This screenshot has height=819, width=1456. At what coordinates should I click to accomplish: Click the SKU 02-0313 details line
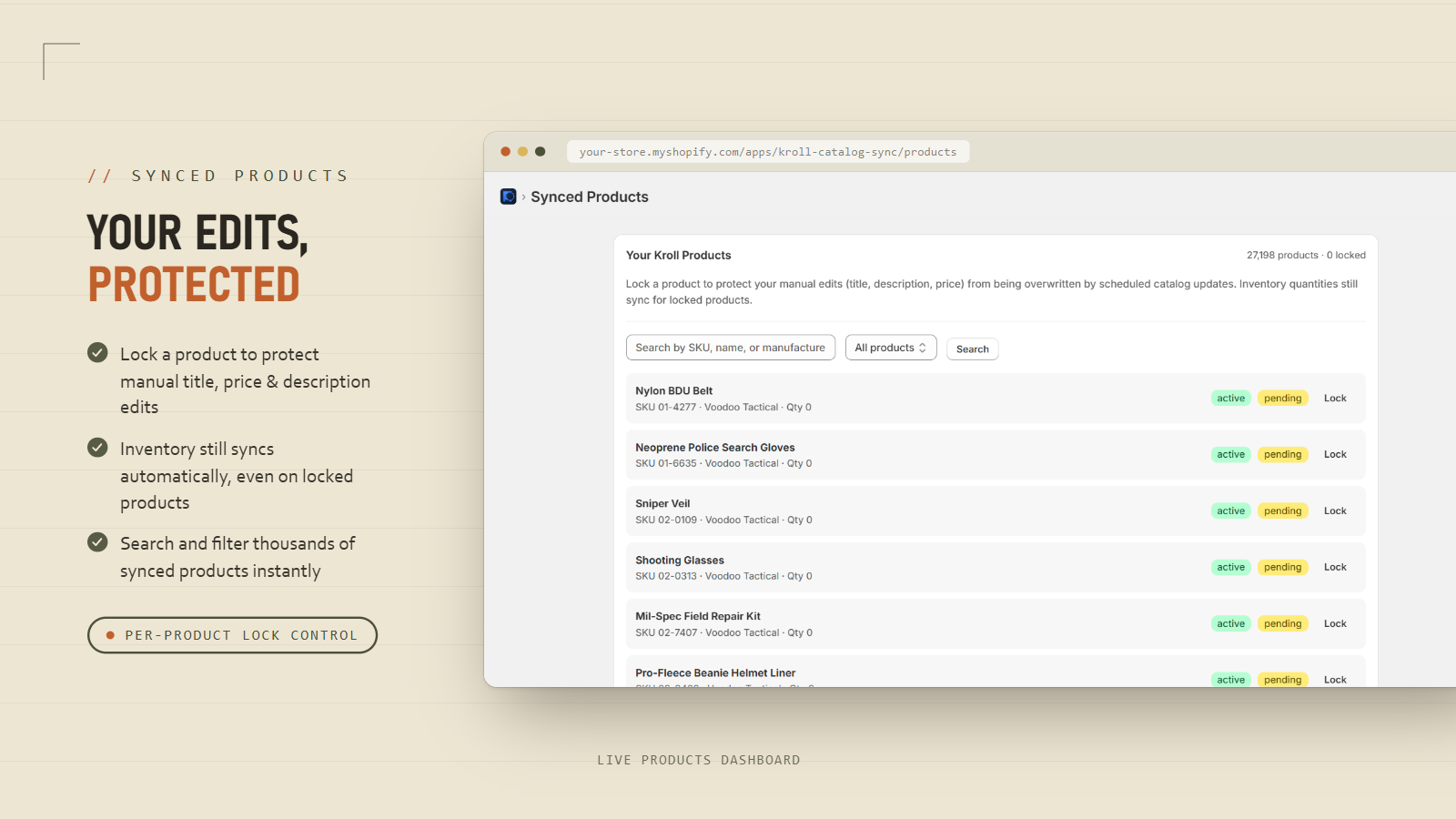click(x=723, y=577)
